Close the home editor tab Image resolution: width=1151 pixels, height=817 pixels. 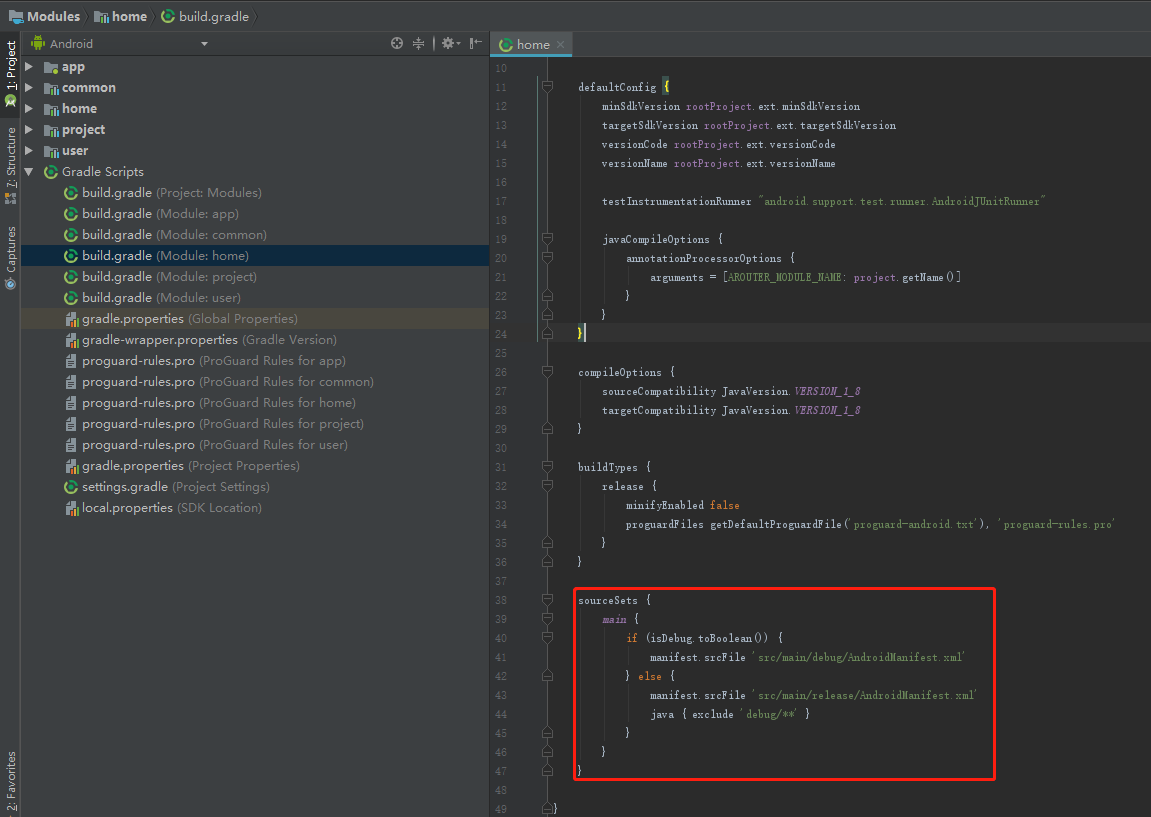coord(560,44)
